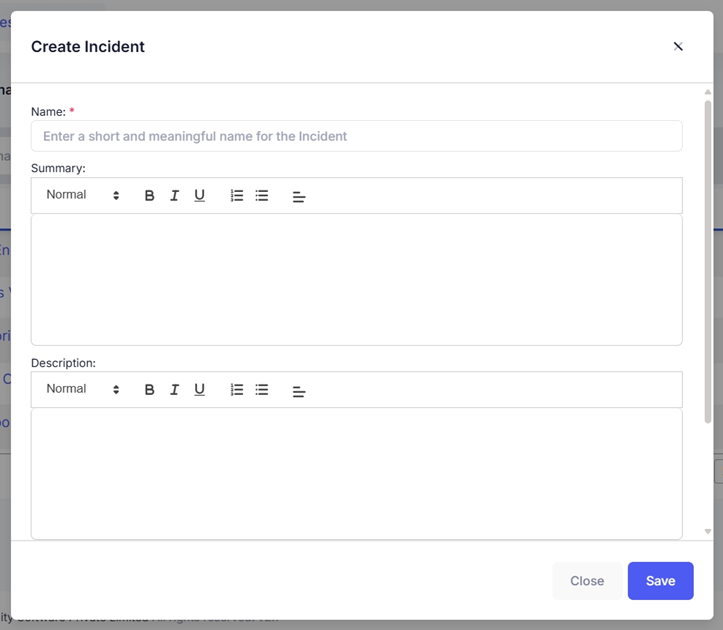The width and height of the screenshot is (723, 630).
Task: Apply bold in the Summary editor toolbar
Action: click(149, 196)
